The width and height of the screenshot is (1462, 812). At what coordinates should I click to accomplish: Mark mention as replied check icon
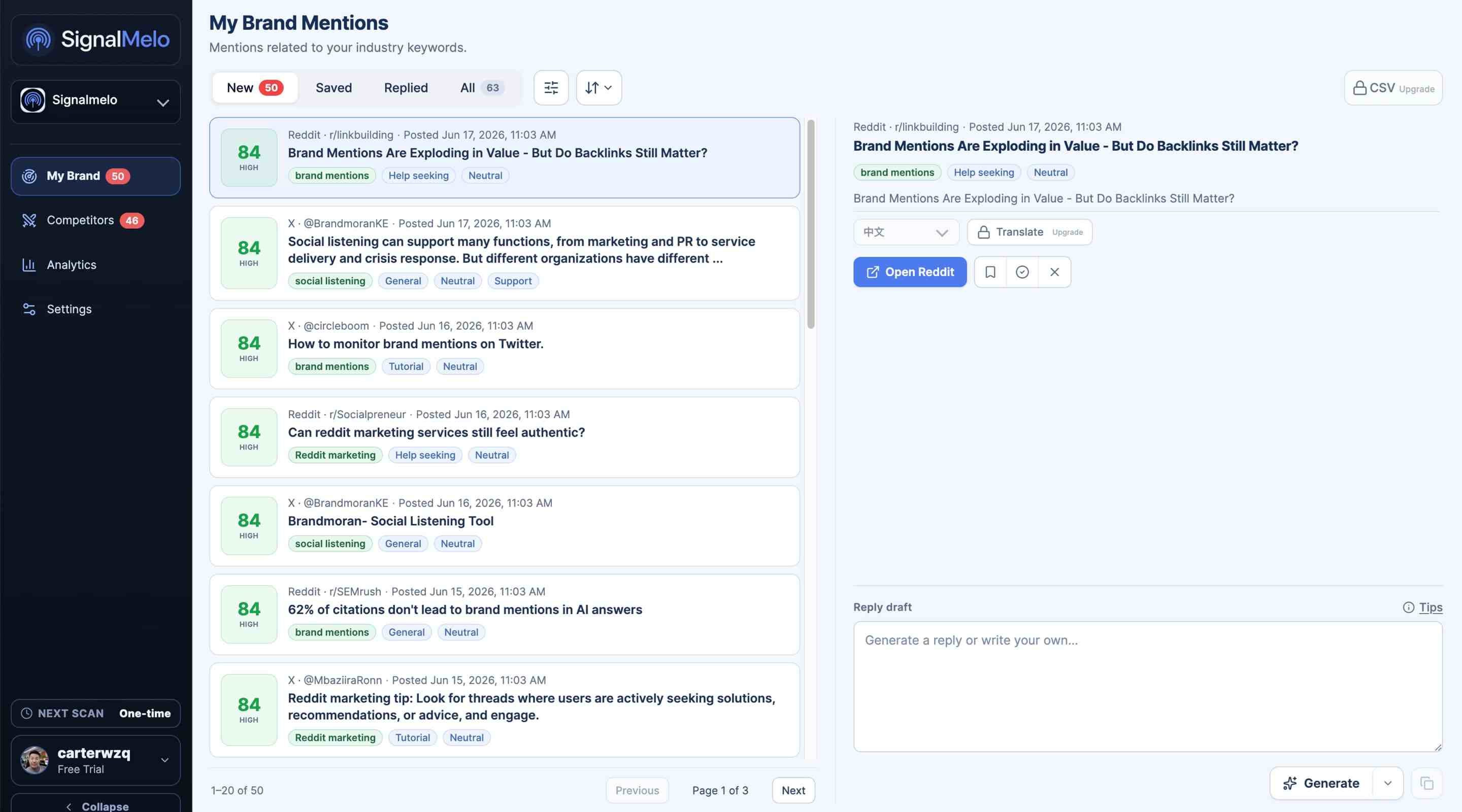1021,273
